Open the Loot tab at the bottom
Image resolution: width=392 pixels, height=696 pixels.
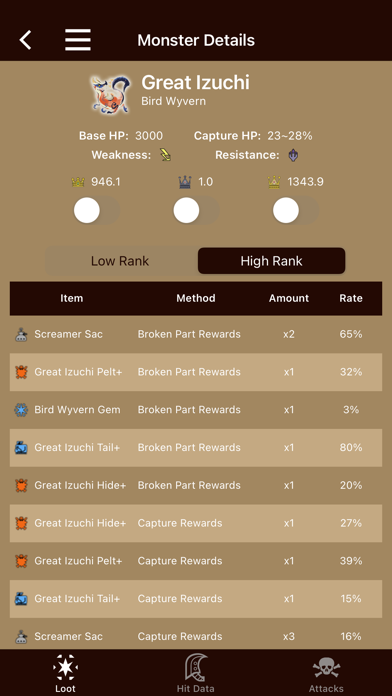pos(65,673)
